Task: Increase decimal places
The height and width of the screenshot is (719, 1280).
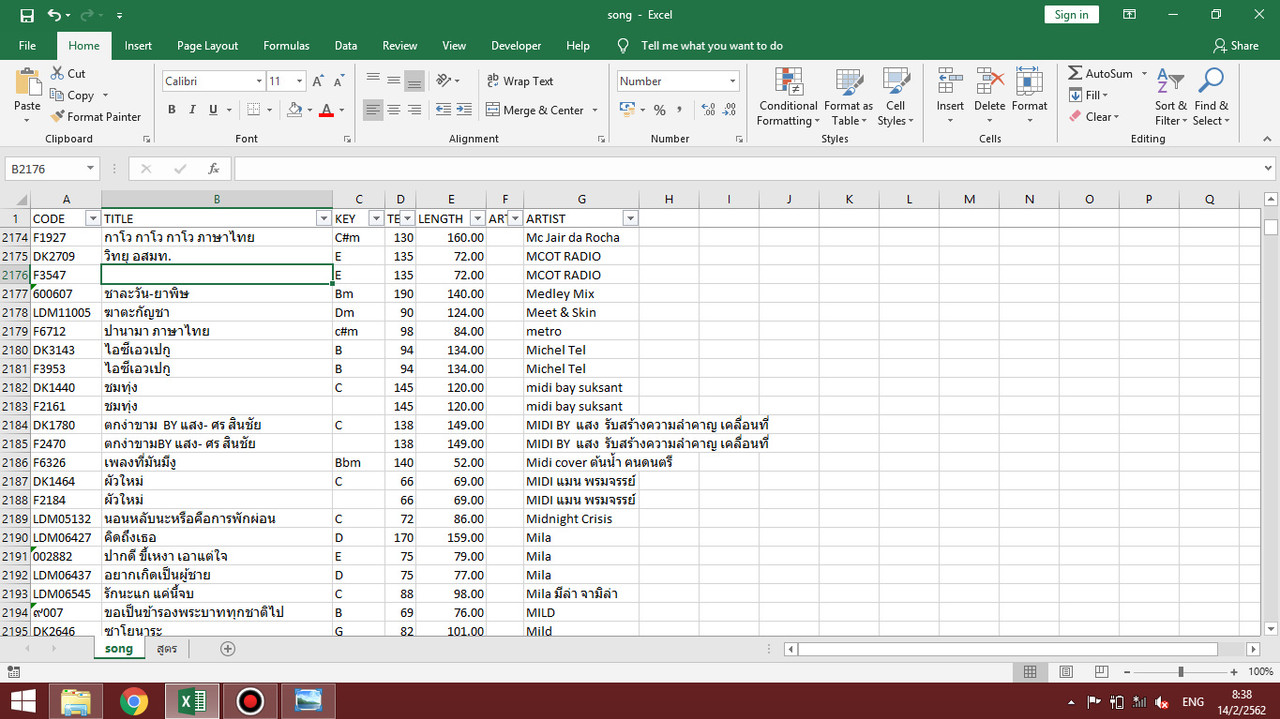Action: (709, 110)
